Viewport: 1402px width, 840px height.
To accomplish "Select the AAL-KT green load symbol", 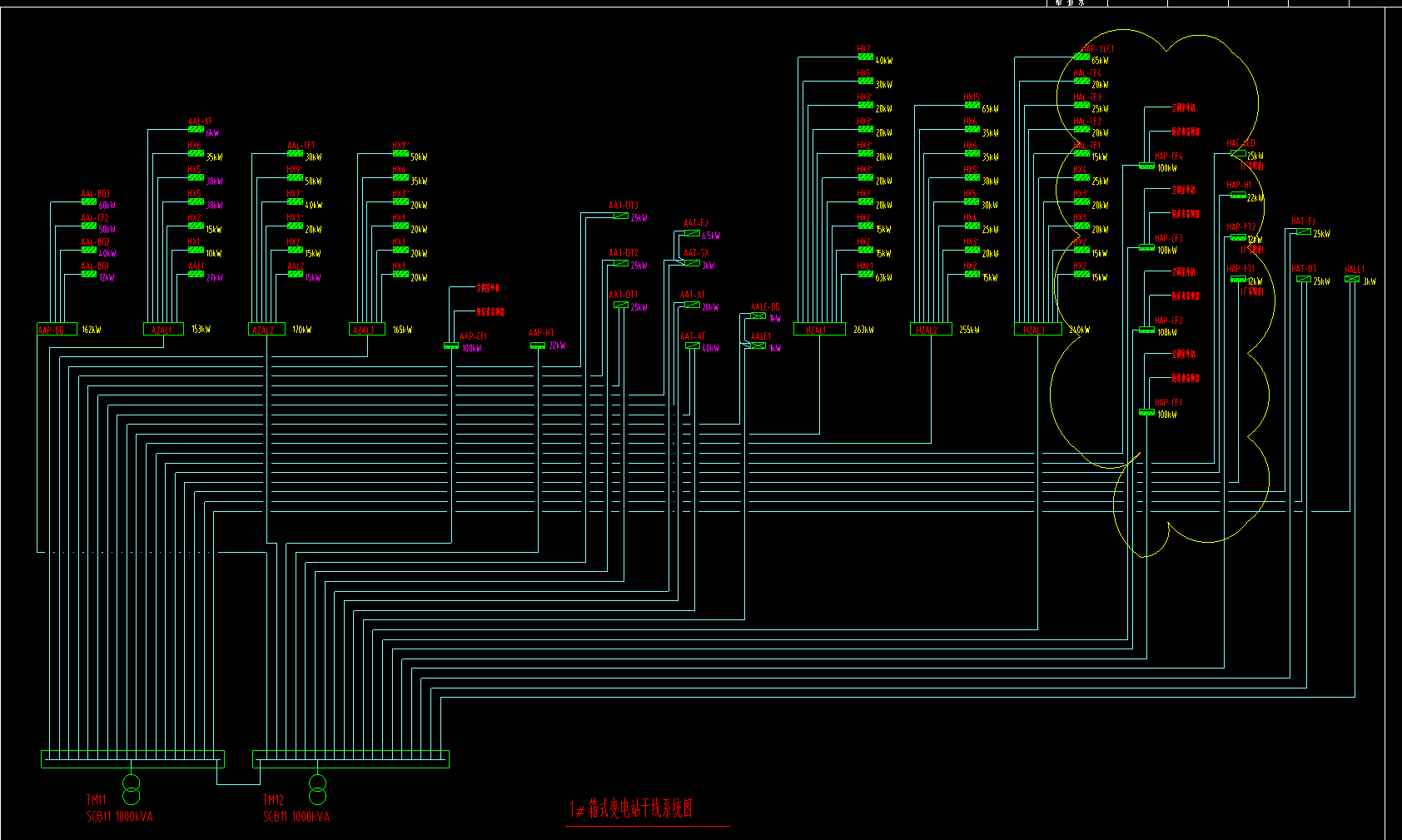I will [196, 130].
